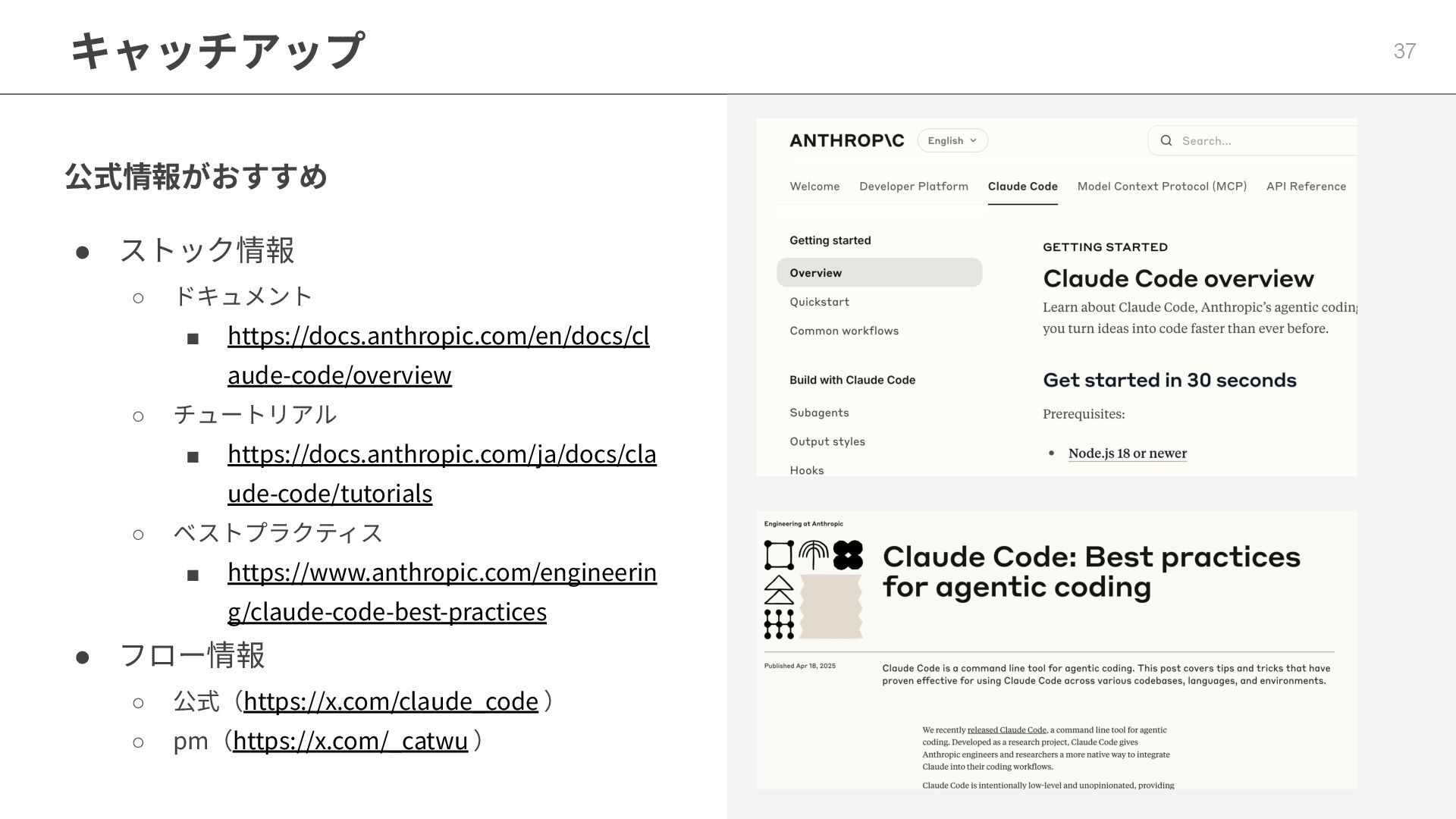Click the Best practices for agentic coding title

coord(1091,572)
